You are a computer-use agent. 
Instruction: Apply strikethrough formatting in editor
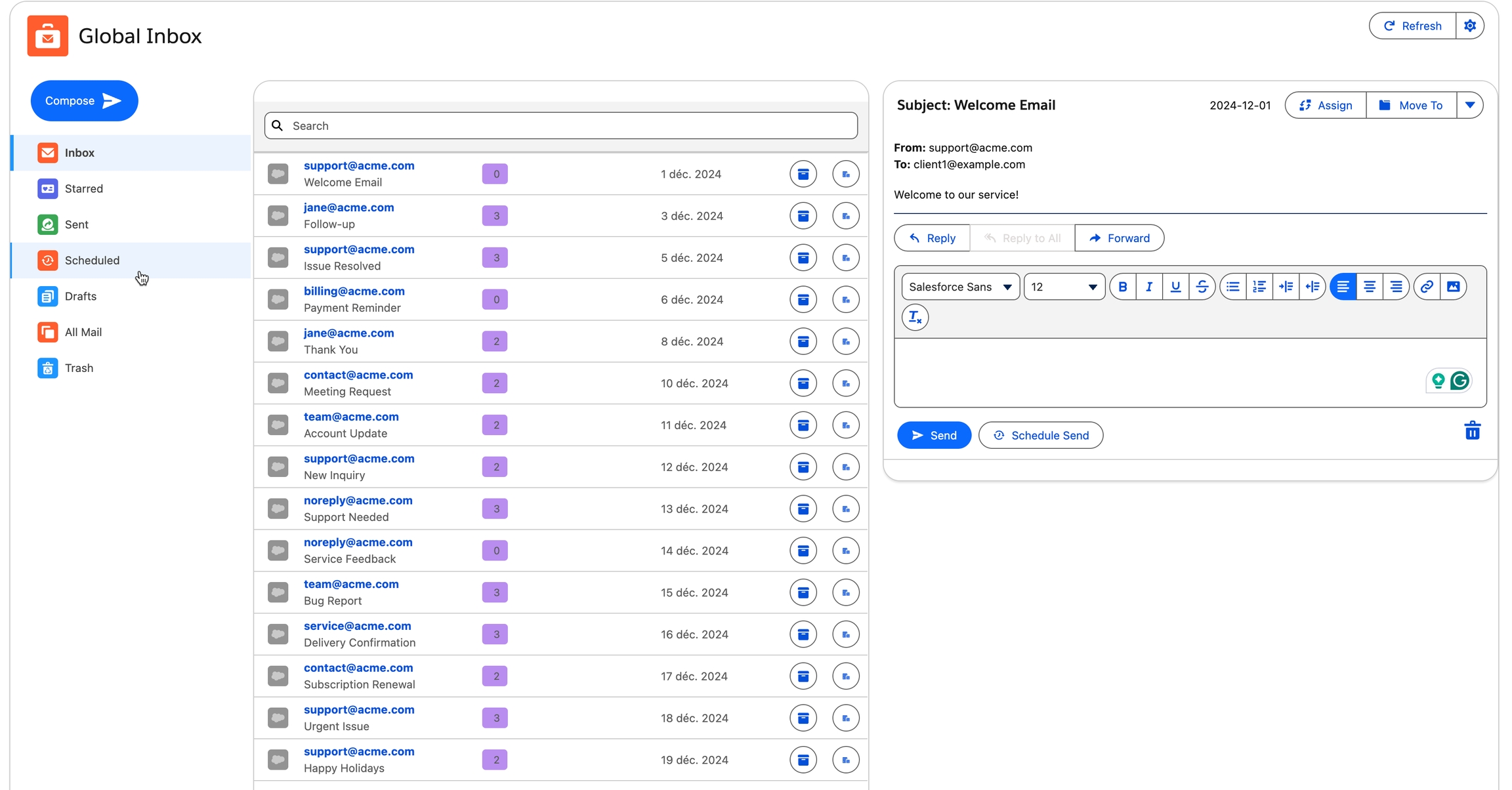click(1202, 287)
